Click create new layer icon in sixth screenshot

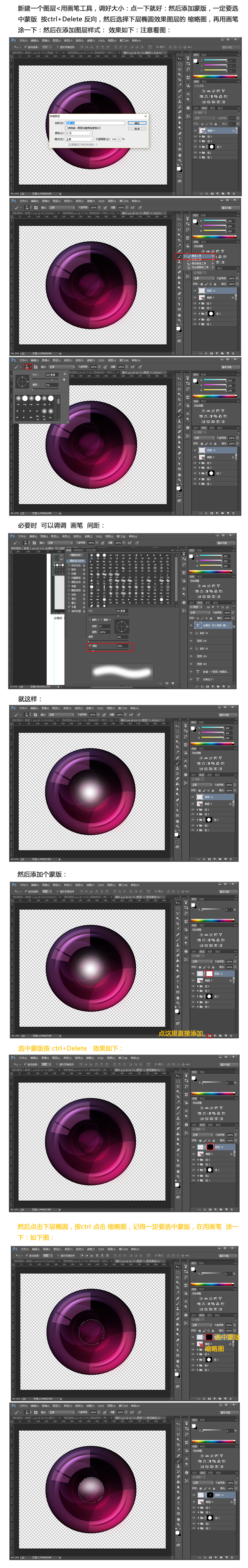point(226,1035)
